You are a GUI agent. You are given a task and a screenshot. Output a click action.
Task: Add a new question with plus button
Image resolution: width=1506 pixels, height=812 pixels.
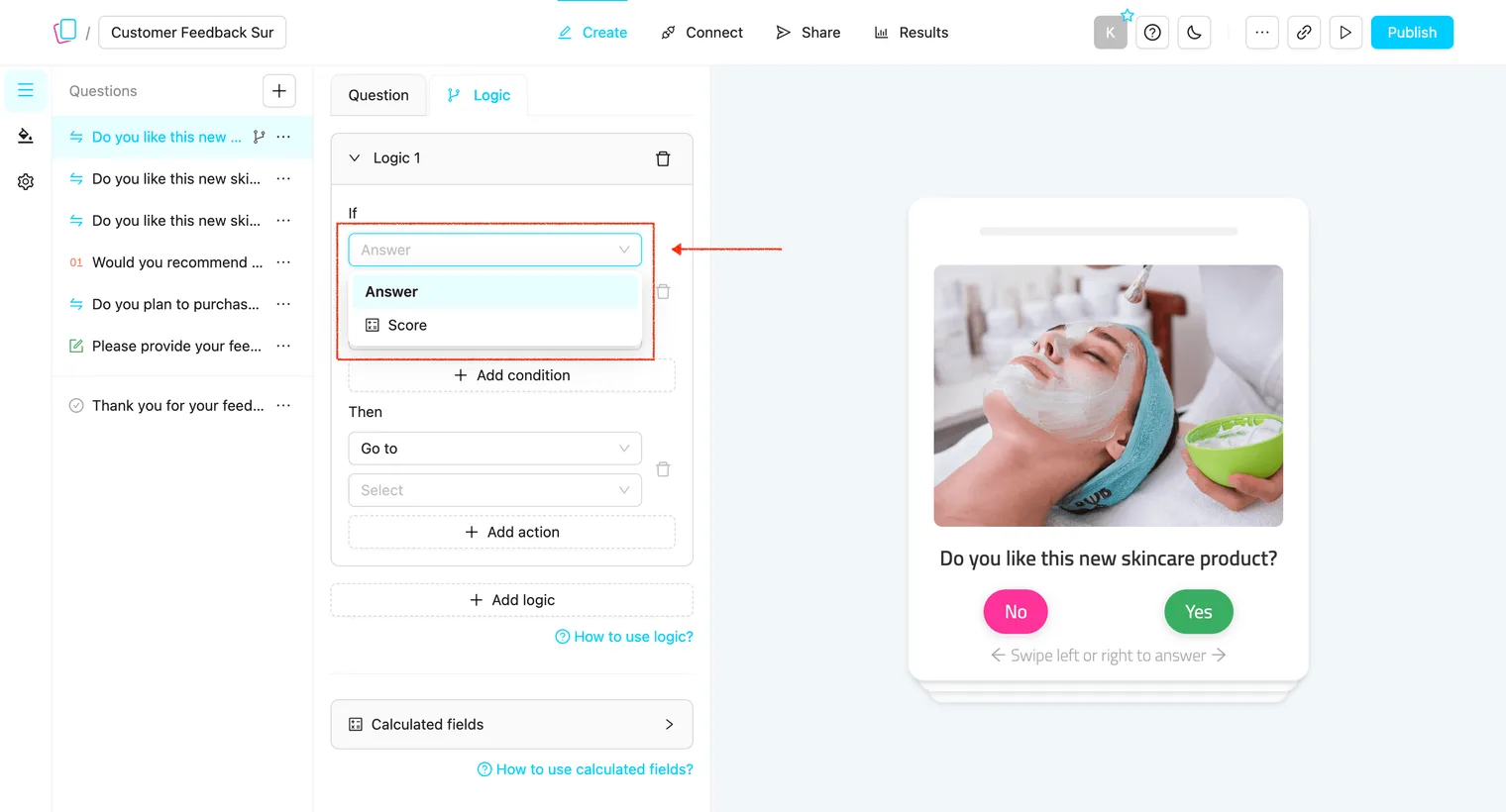coord(279,91)
